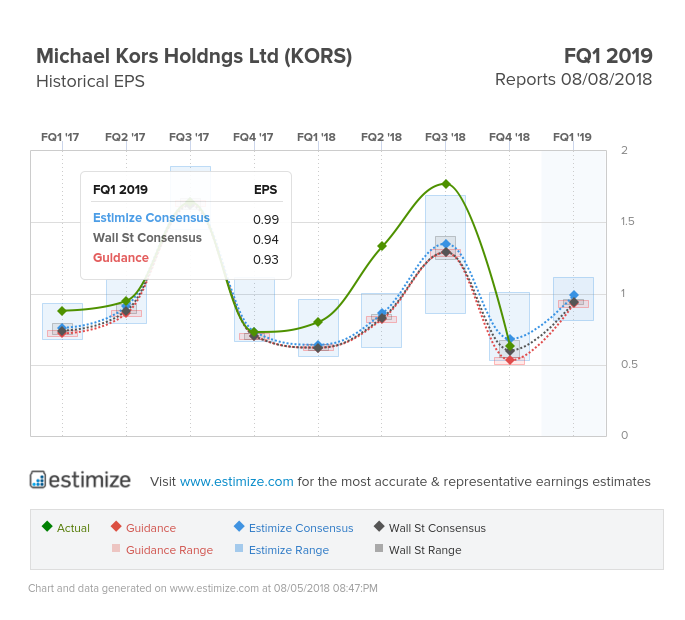Click the Actual legend label
Screen dimensions: 685x620
tap(73, 528)
